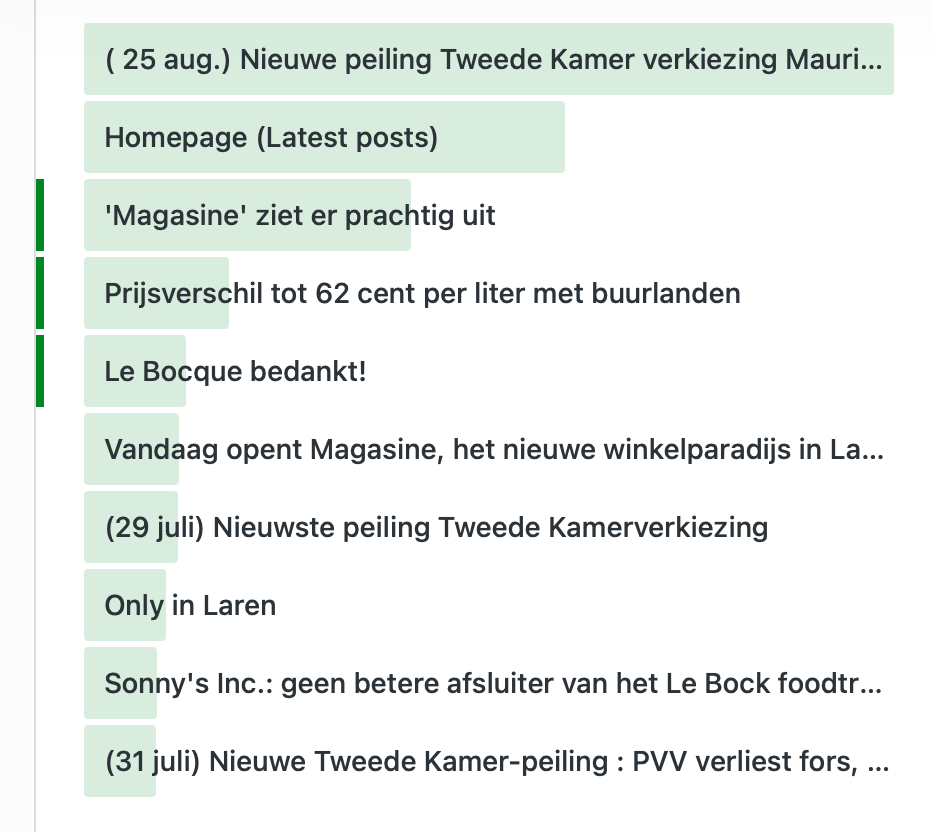Screen dimensions: 932x832
Task: Click ellipsis ending Vandaag opent Magasine title
Action: (x=872, y=451)
